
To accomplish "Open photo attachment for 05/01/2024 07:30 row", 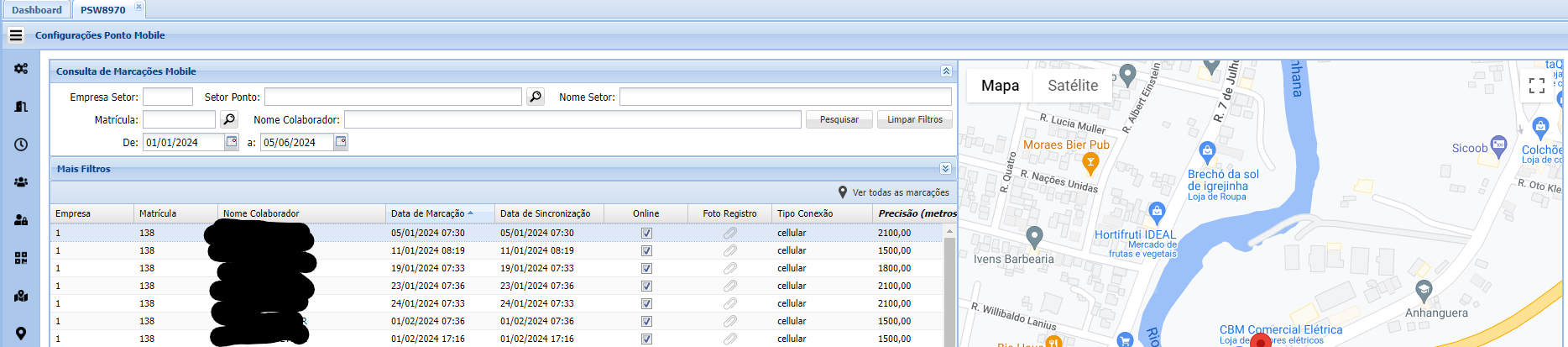I will [730, 234].
